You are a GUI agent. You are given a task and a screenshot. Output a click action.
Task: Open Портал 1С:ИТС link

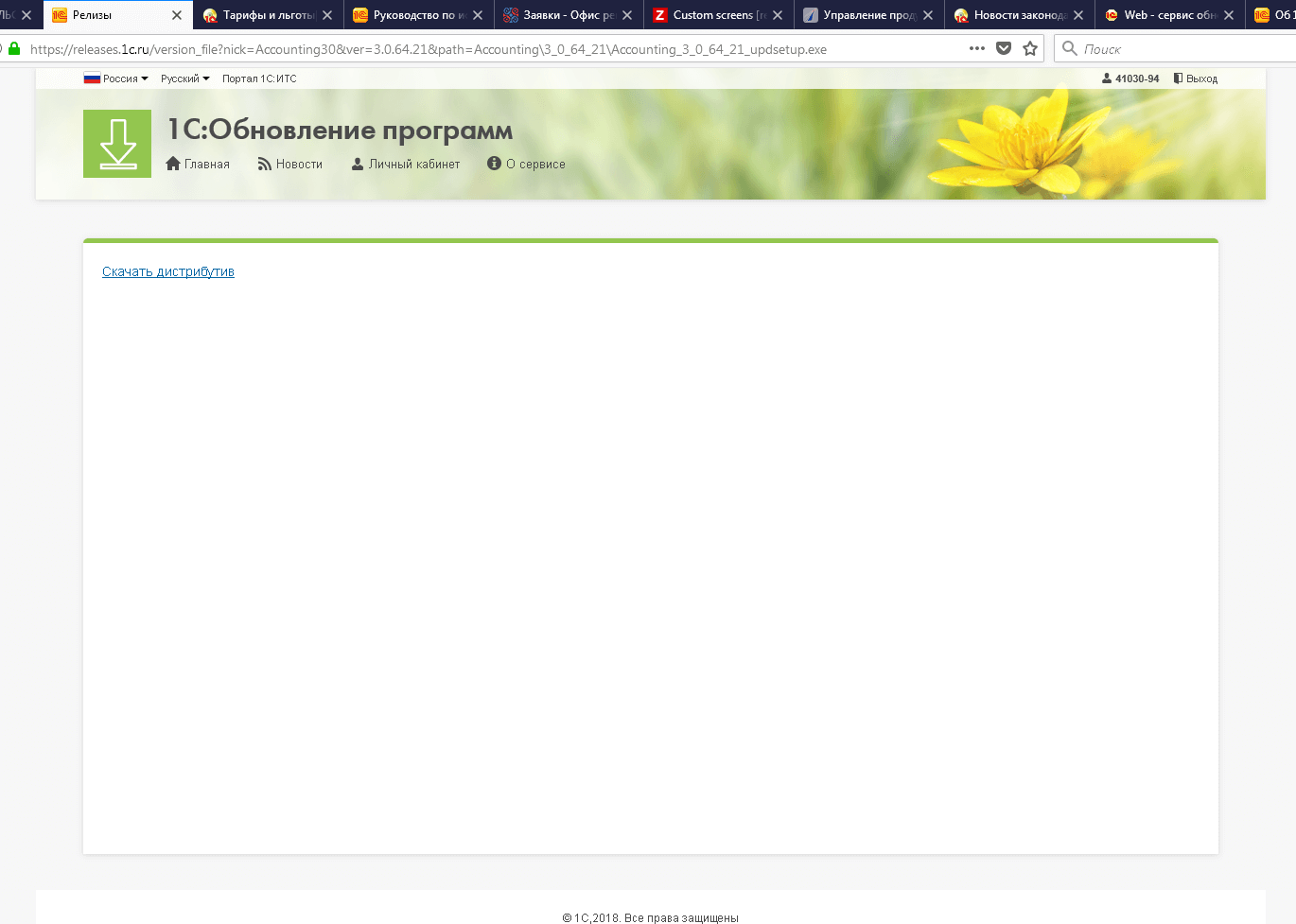coord(259,78)
